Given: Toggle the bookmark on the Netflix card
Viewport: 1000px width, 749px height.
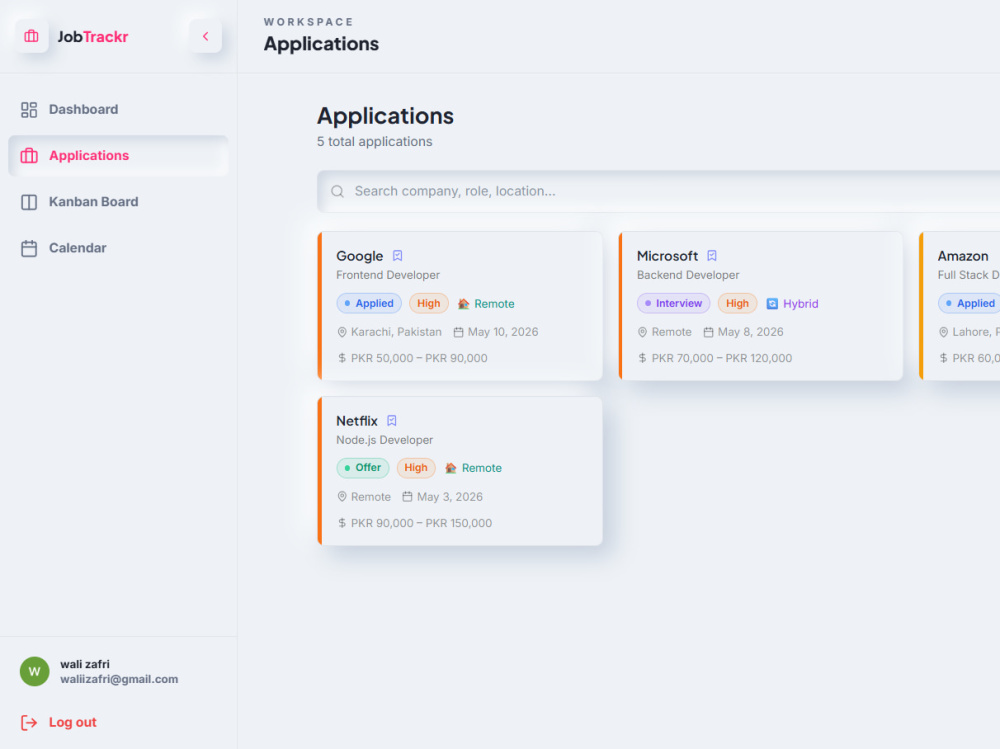Looking at the screenshot, I should 392,421.
